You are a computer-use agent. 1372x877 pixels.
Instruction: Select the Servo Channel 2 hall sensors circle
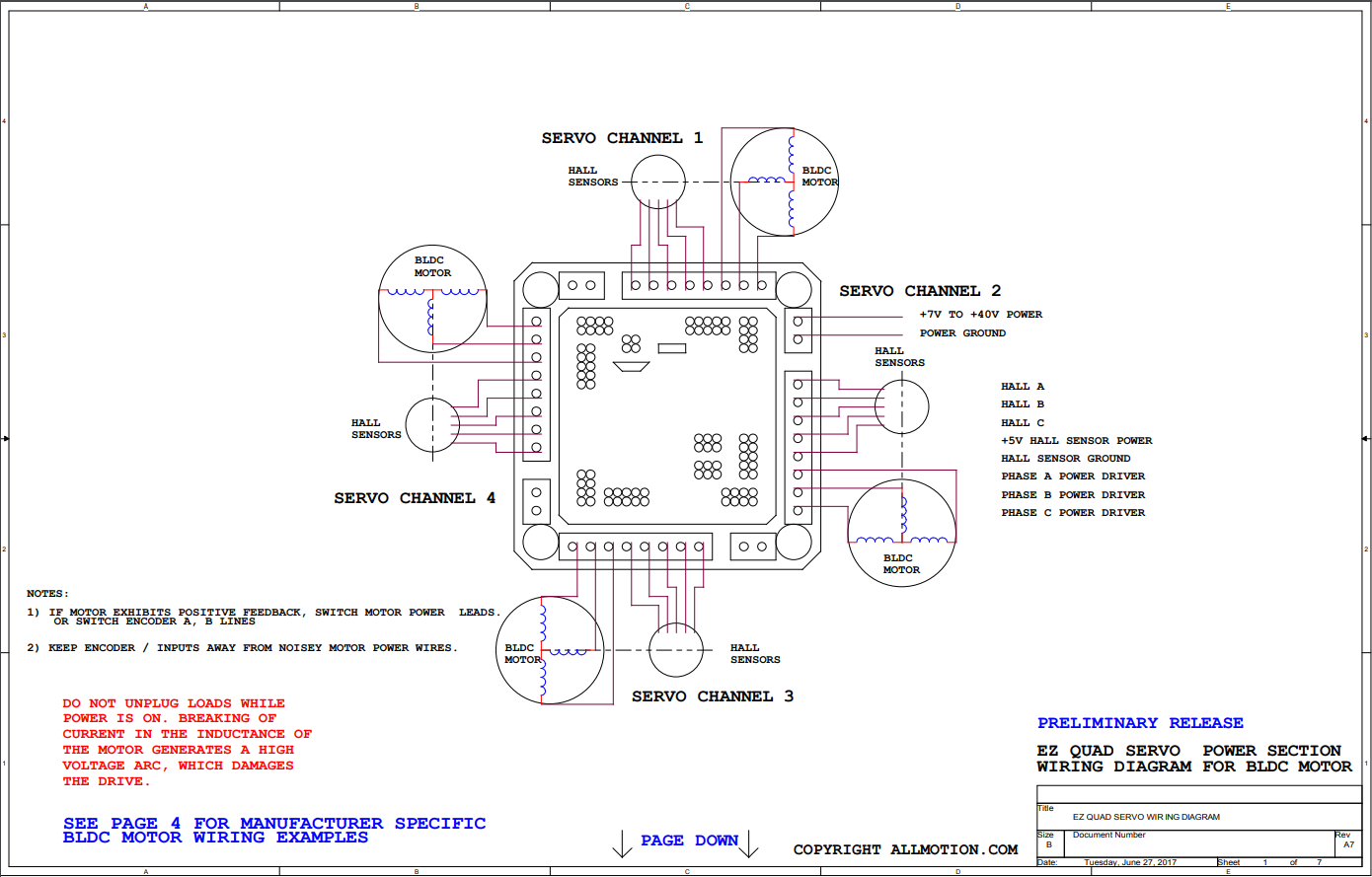[x=902, y=406]
